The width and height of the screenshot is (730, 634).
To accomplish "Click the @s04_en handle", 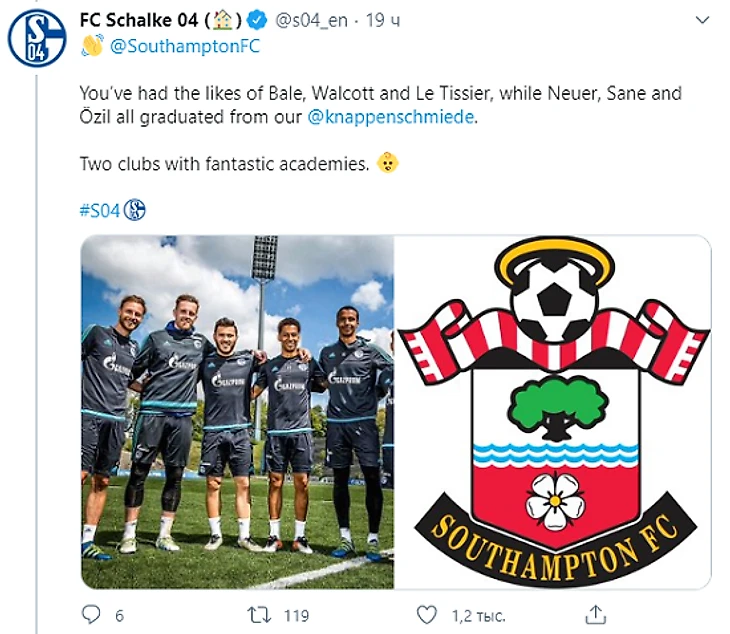I will (311, 20).
